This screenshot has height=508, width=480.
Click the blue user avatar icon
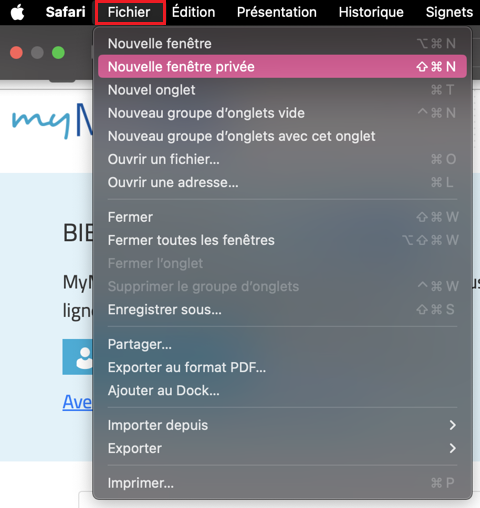click(x=78, y=357)
